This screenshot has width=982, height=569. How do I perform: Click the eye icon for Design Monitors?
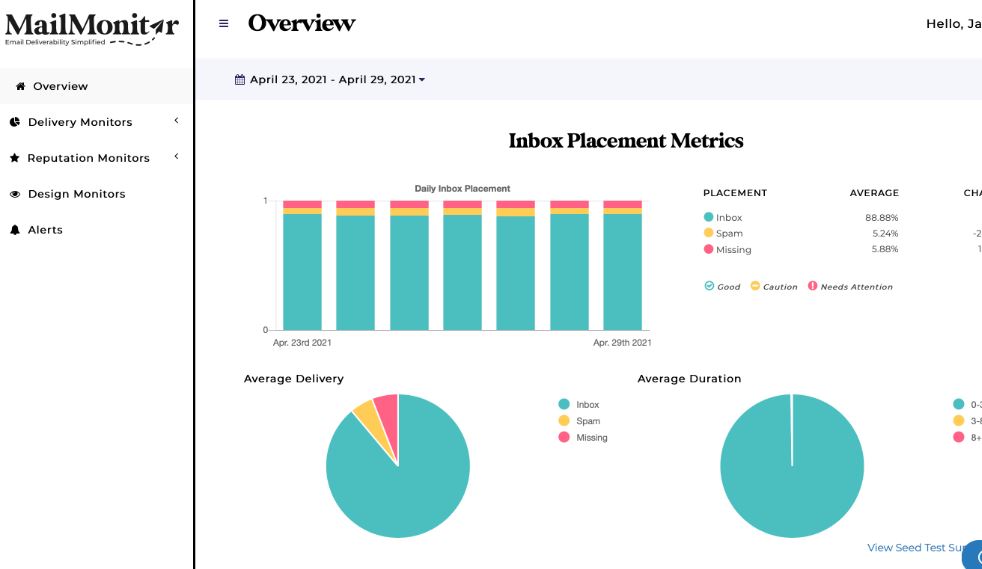pos(15,194)
